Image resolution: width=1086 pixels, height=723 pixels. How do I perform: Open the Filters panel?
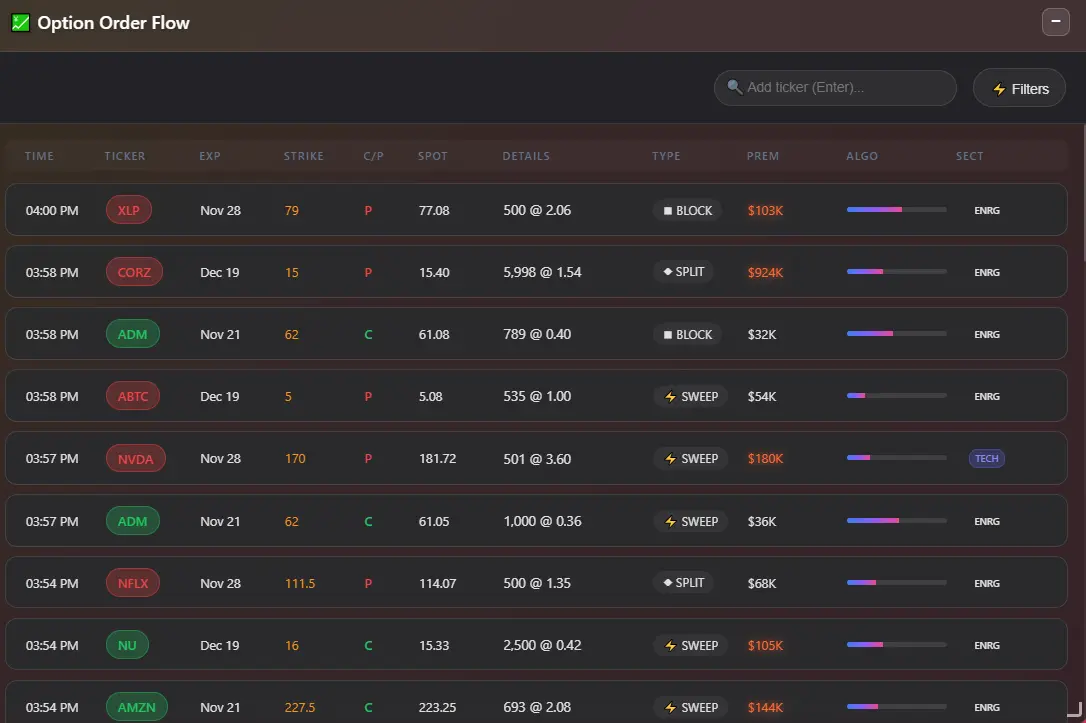(x=1019, y=88)
